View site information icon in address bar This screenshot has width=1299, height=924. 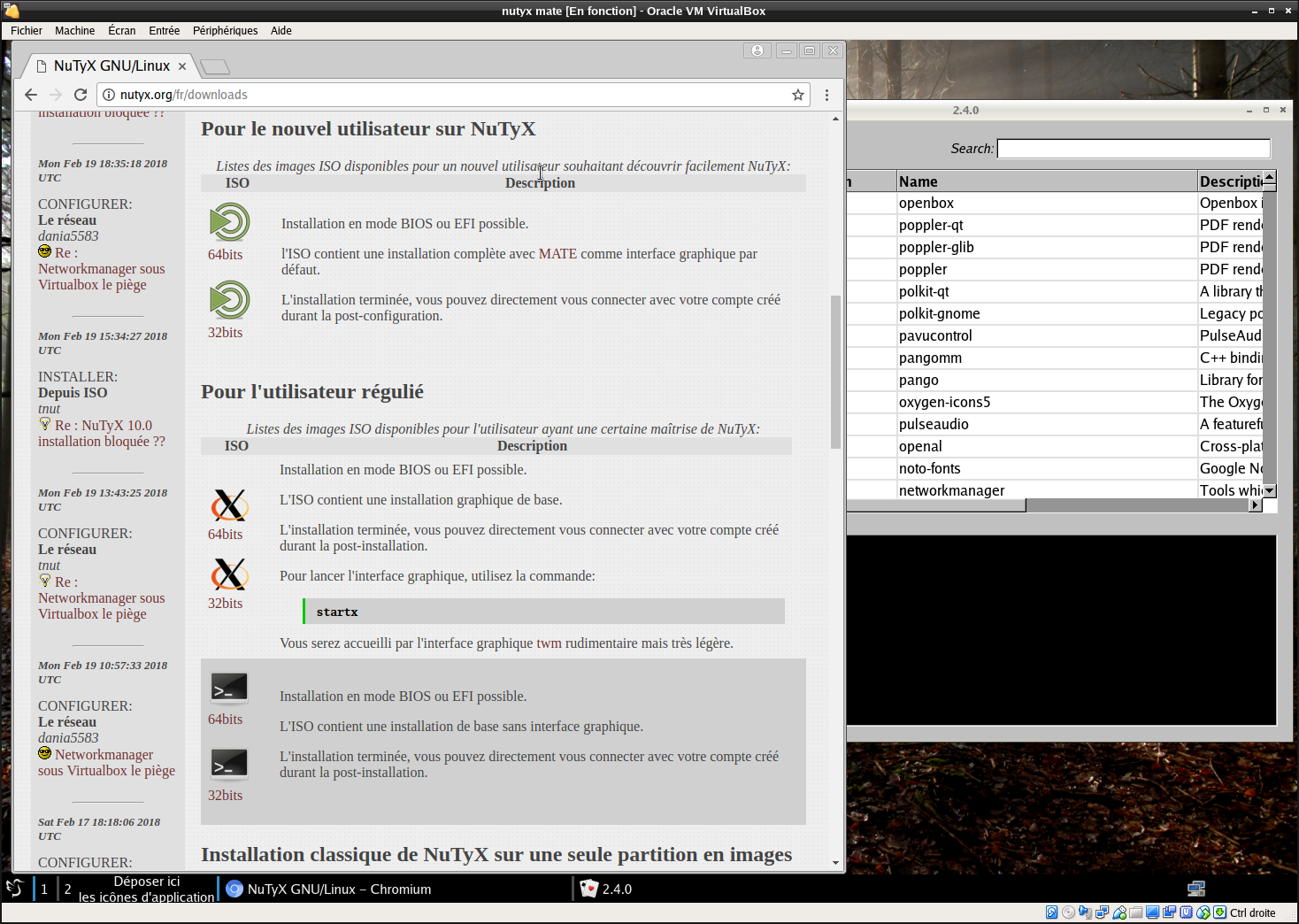[x=109, y=95]
